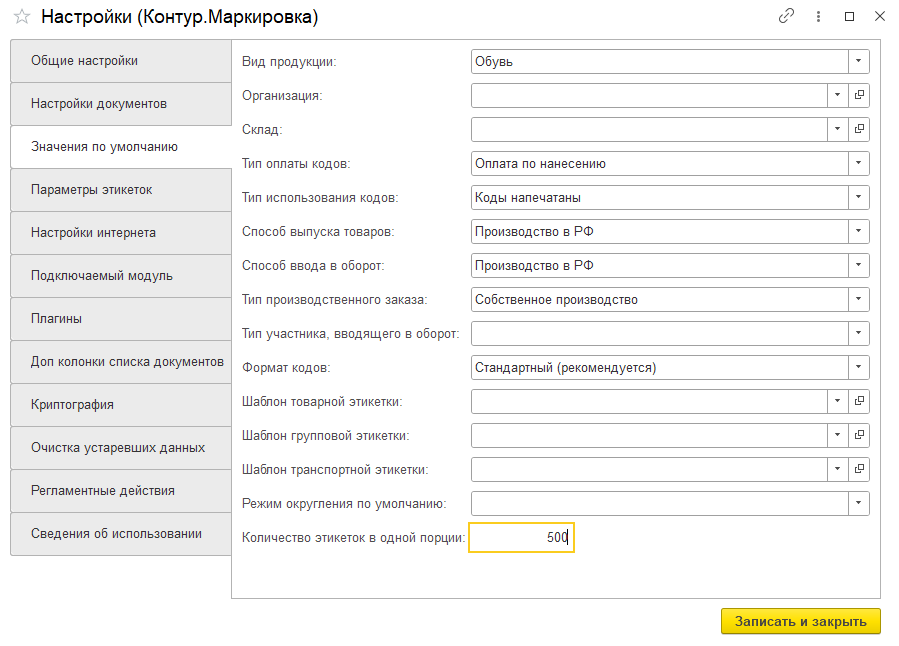Open the Формат кодов dropdown list
The image size is (899, 646).
[858, 367]
